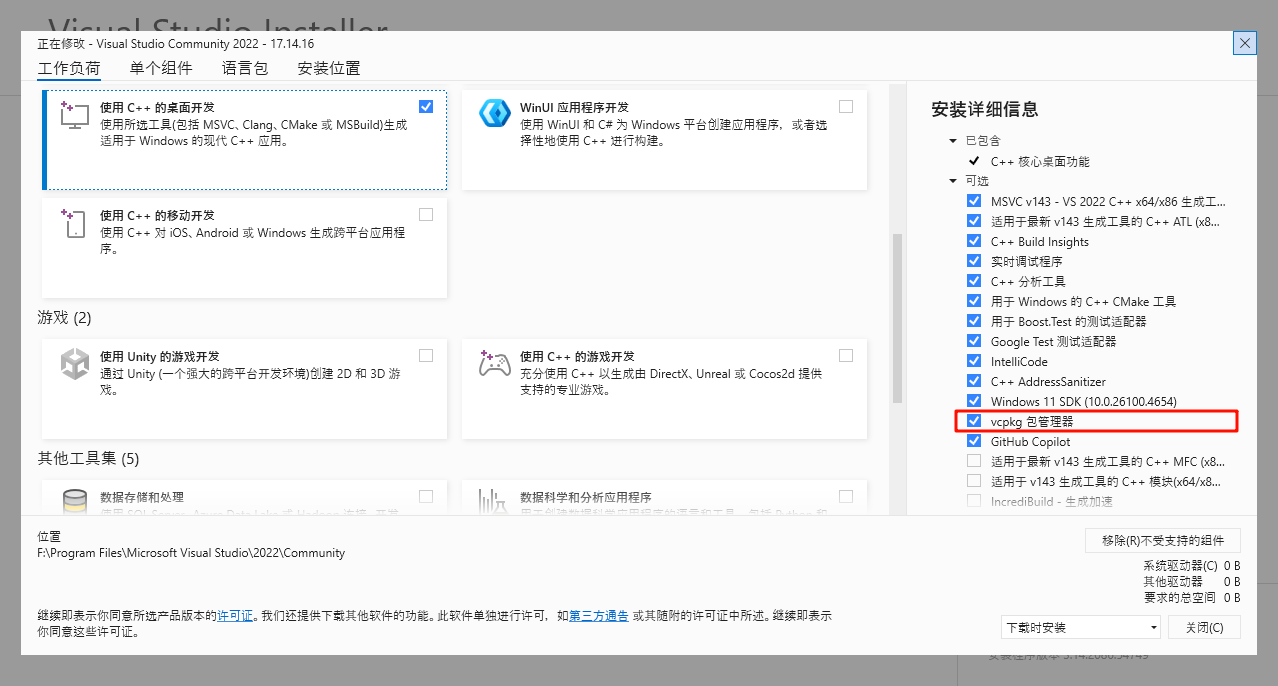This screenshot has width=1278, height=686.
Task: Close the modify dialog with the X icon
Action: (1245, 43)
